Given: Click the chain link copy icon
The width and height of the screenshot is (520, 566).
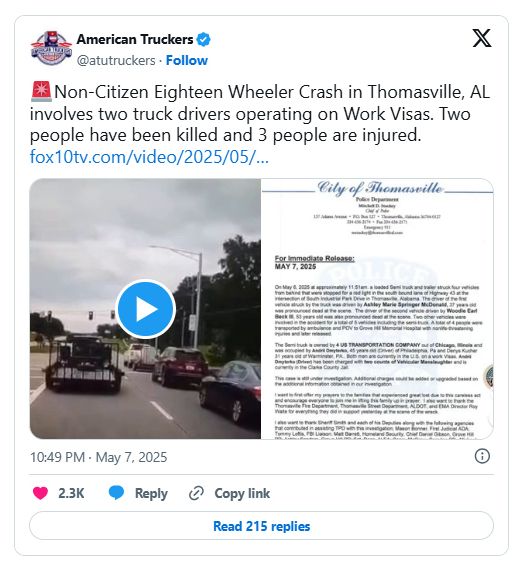Looking at the screenshot, I should [196, 493].
